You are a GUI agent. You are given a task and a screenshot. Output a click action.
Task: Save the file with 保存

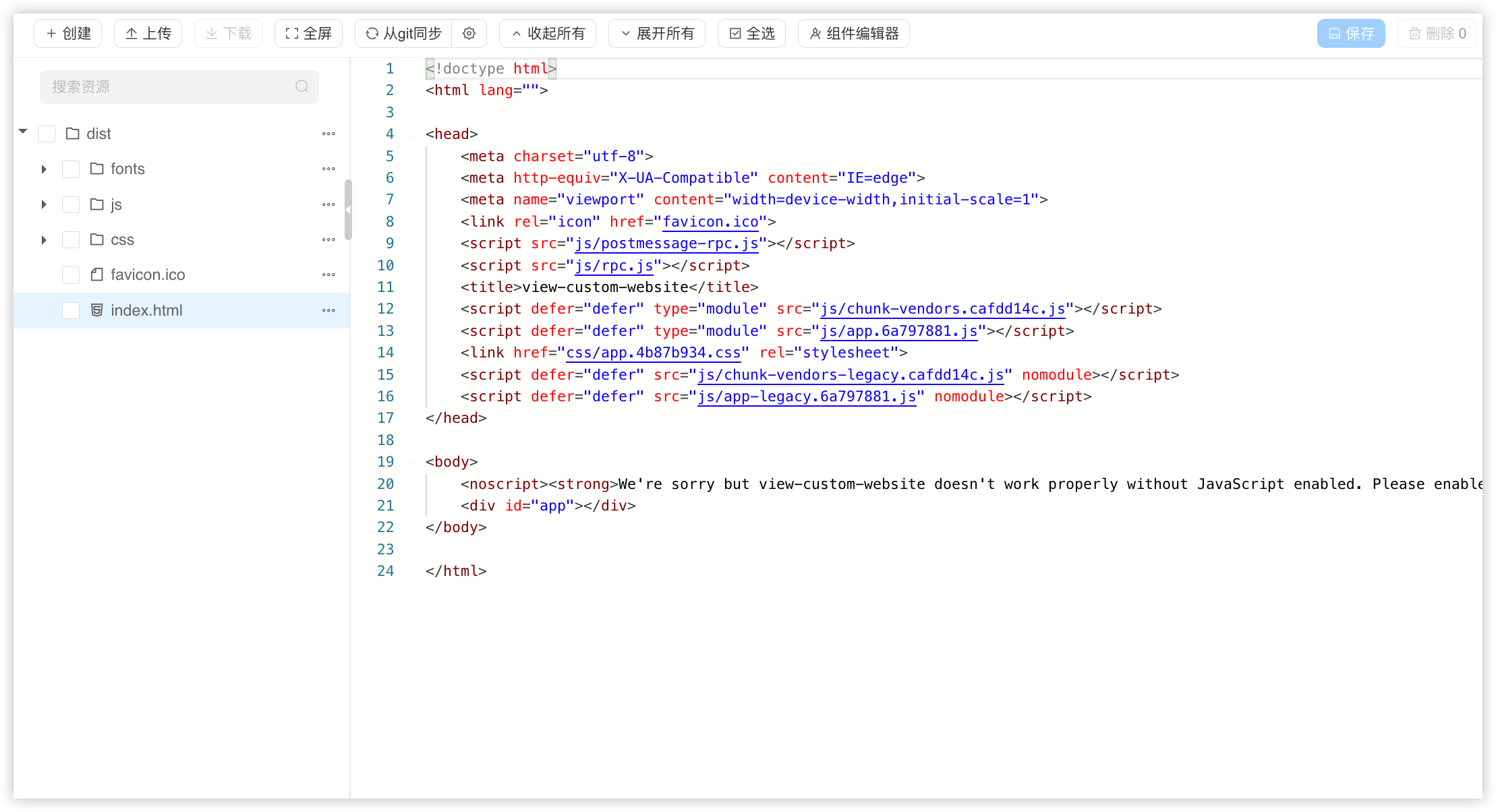click(1351, 34)
